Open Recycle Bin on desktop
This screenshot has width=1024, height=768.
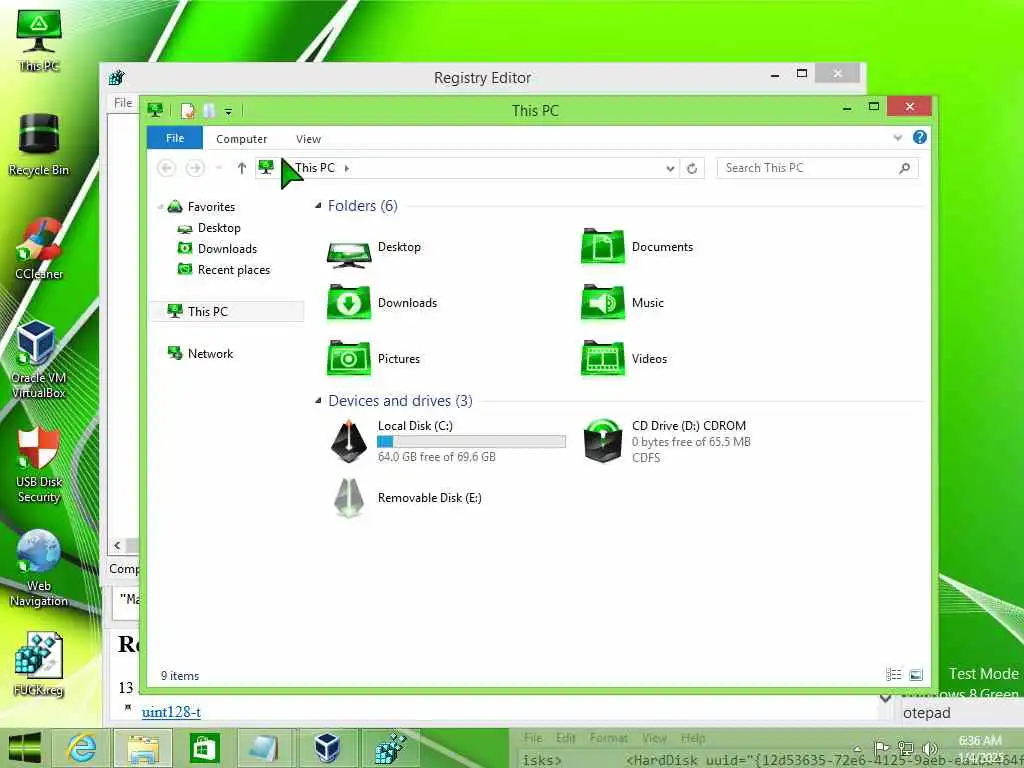[39, 145]
